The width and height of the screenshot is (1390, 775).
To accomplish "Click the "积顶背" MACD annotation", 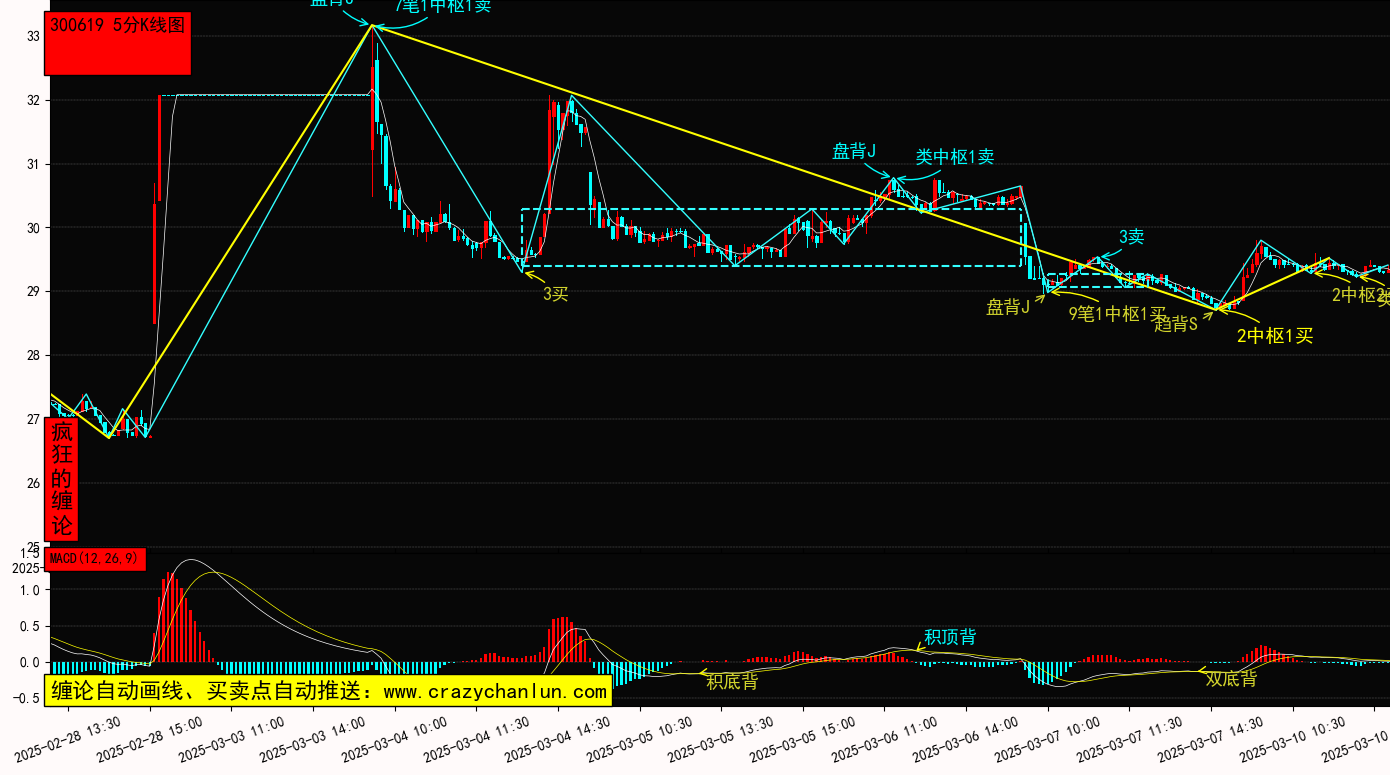I will [x=950, y=637].
